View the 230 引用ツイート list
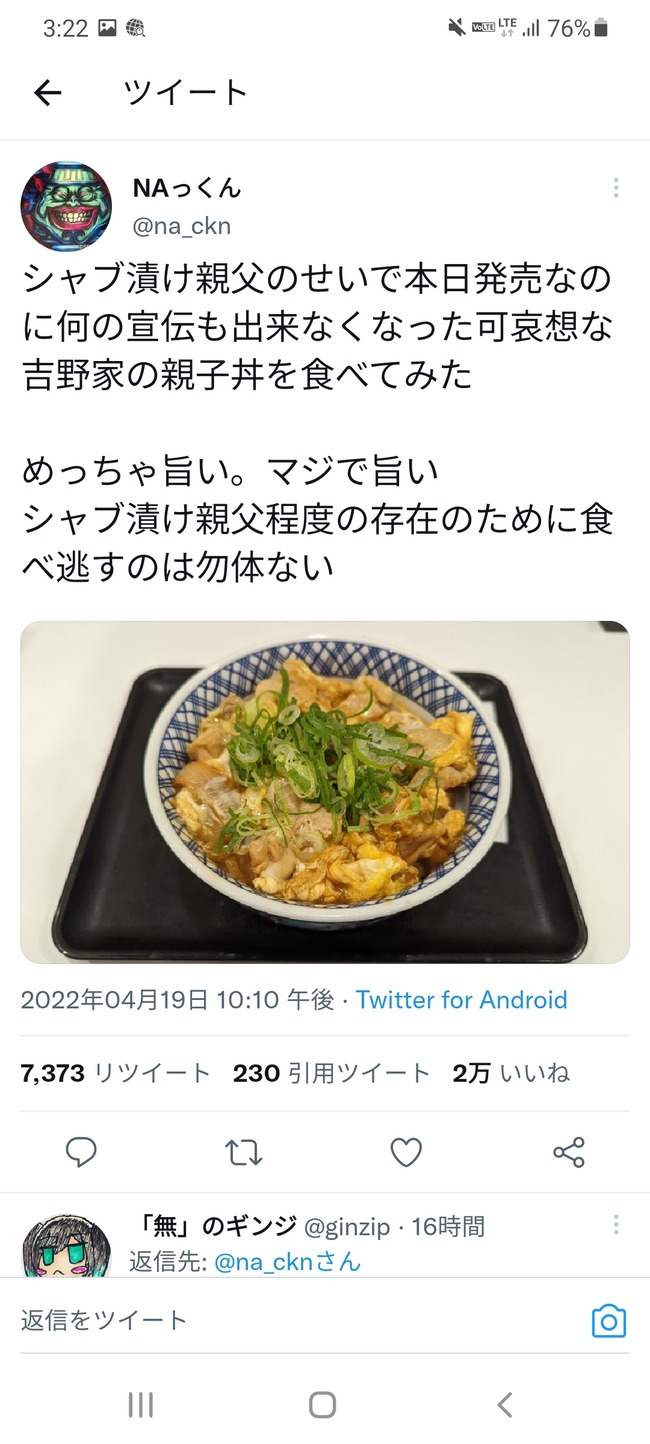The height and width of the screenshot is (1444, 650). 331,1074
